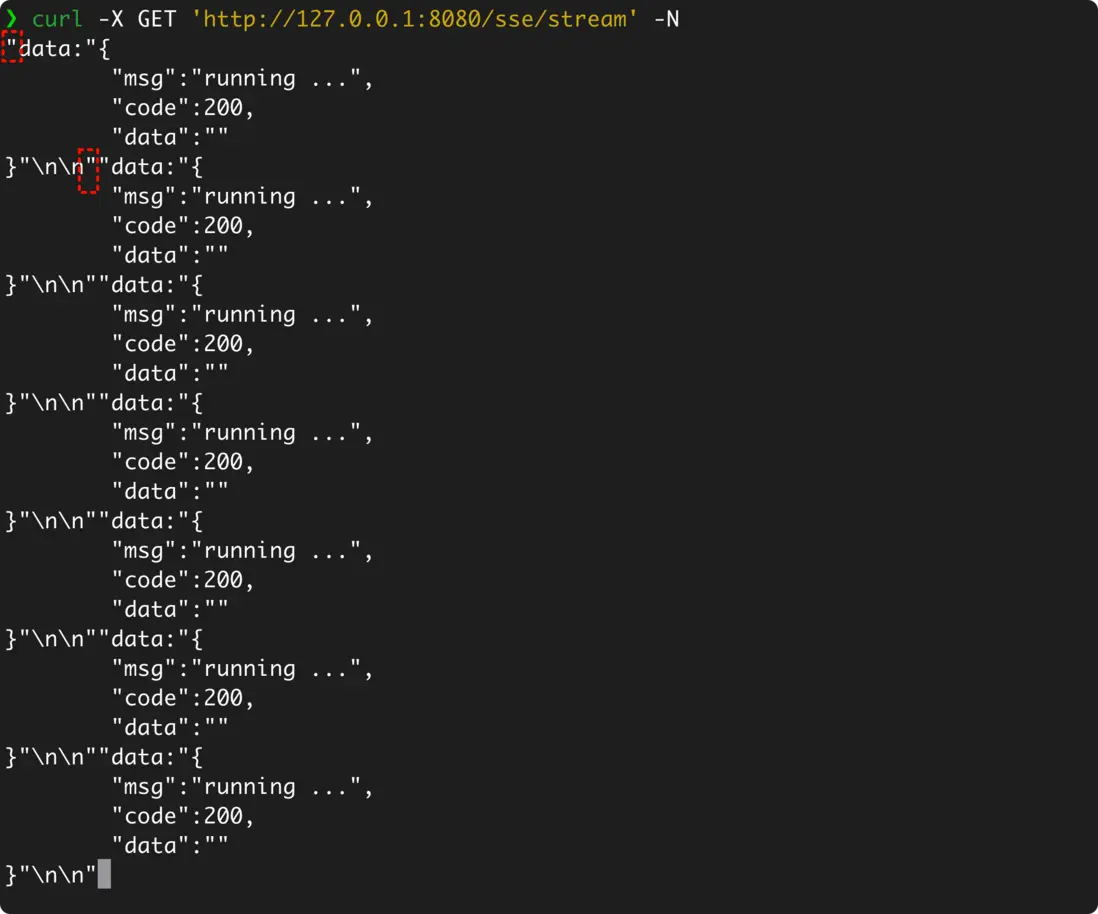Click the first "code":200 line
Screen dimensions: 1098x914
tap(183, 107)
